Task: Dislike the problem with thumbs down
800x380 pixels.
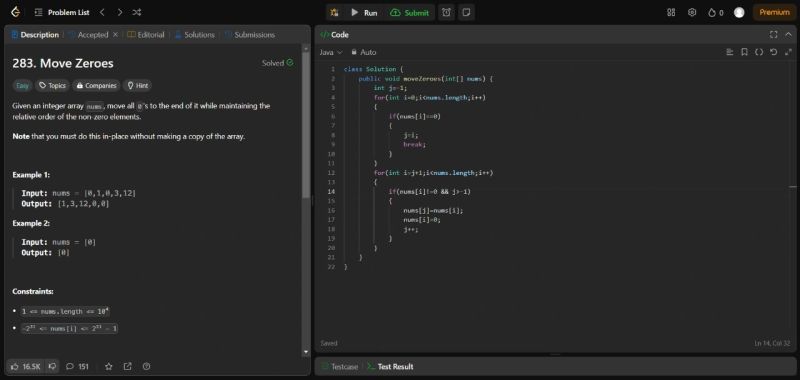Action: coord(52,366)
